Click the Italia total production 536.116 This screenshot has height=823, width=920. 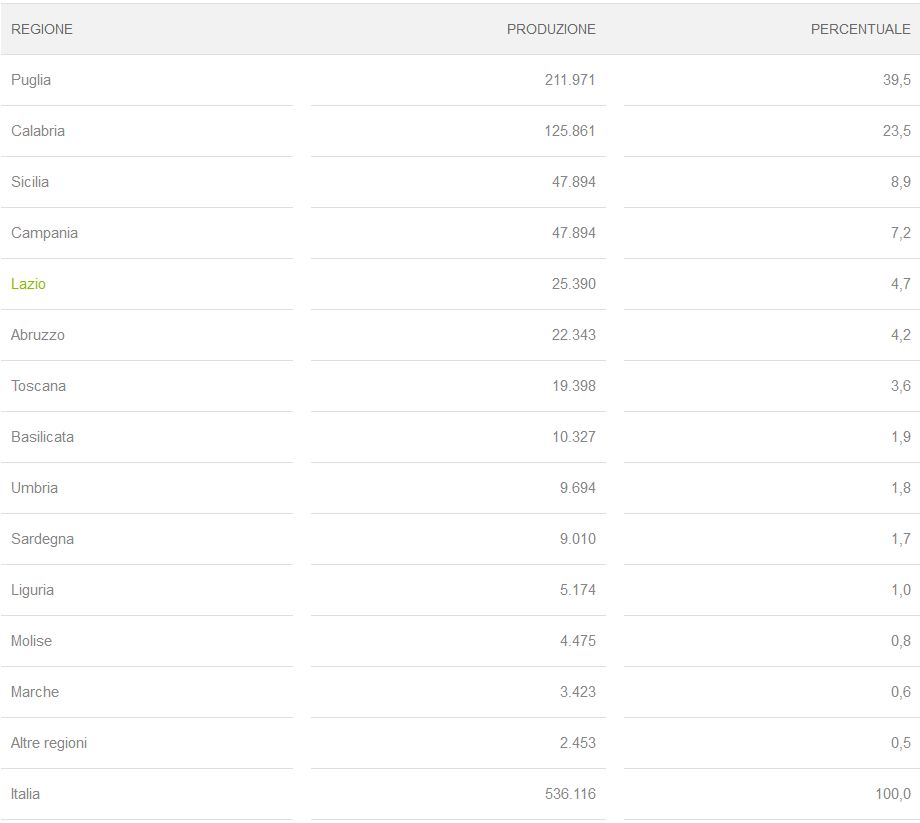[x=570, y=794]
